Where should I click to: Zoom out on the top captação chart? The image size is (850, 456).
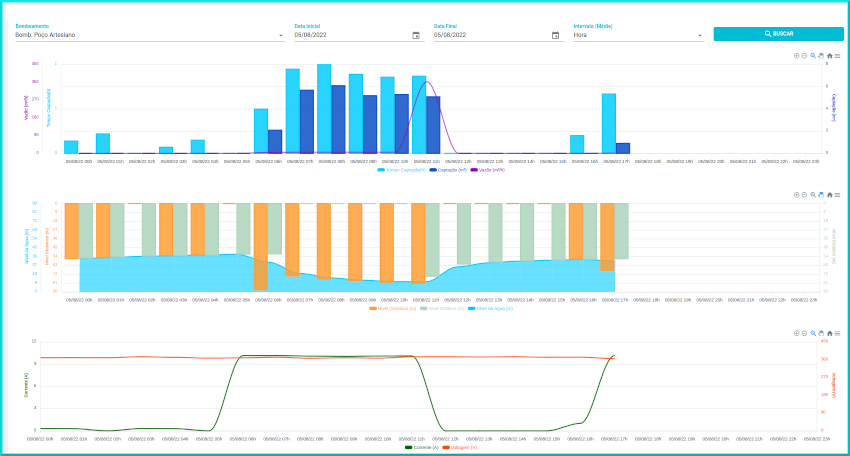point(804,56)
